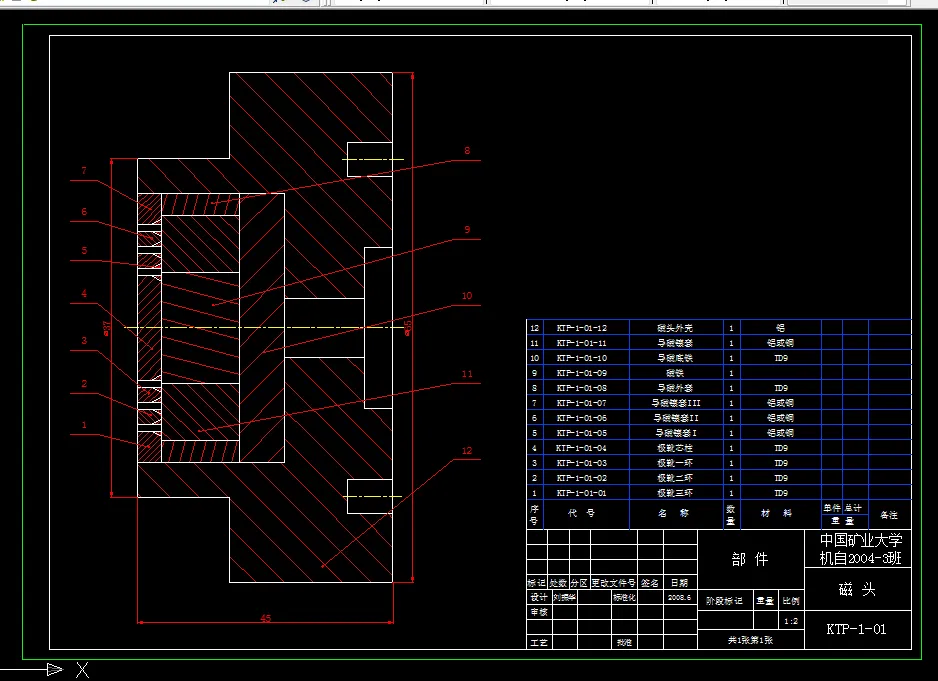Click part name 导磁底铁 in row 10
This screenshot has height=681, width=938.
[x=675, y=358]
